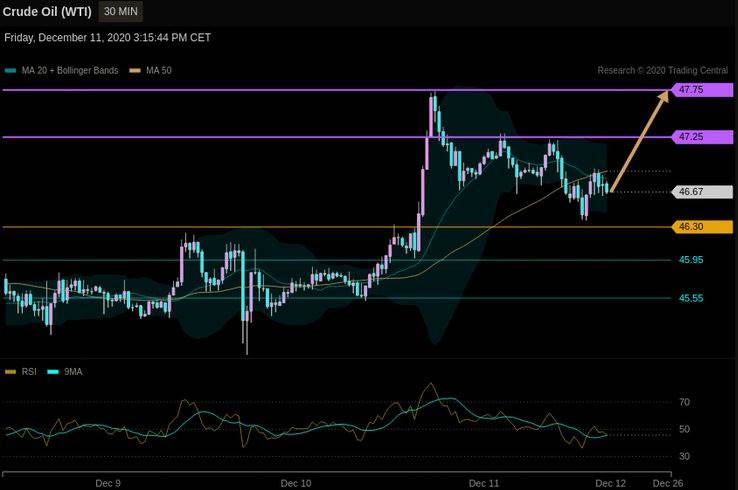
Task: Click the MA 20 + Bollinger Bands legend swatch
Action: (x=10, y=71)
